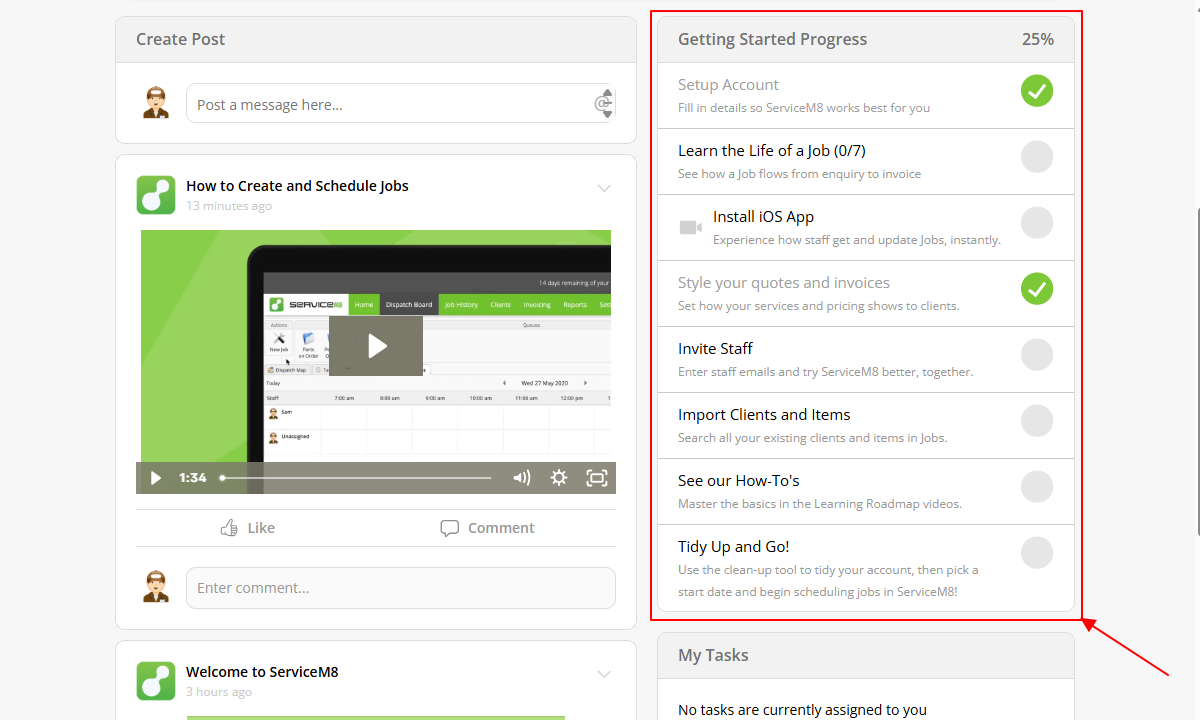The width and height of the screenshot is (1200, 720).
Task: Click the green checkmark for Style your quotes
Action: (x=1037, y=289)
